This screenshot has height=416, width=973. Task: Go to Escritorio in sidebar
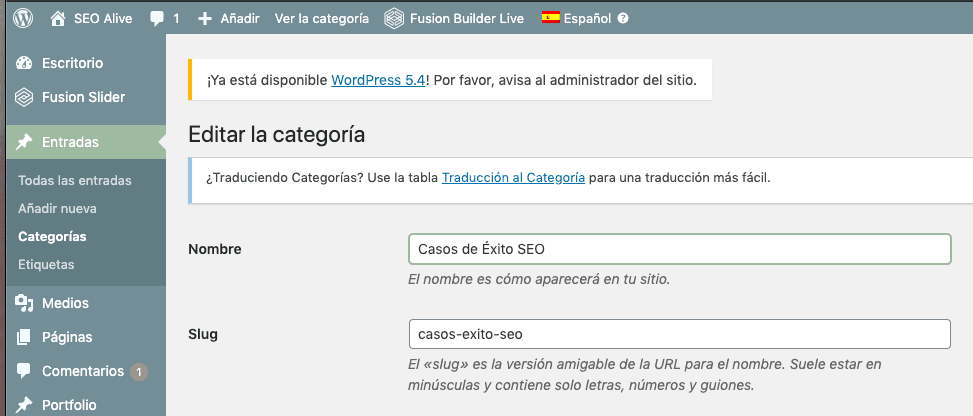point(73,63)
